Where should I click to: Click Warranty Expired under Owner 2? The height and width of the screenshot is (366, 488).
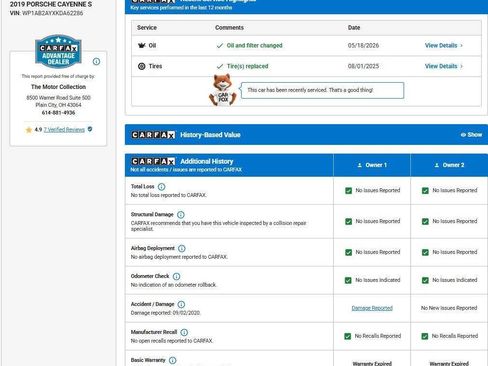click(x=449, y=363)
